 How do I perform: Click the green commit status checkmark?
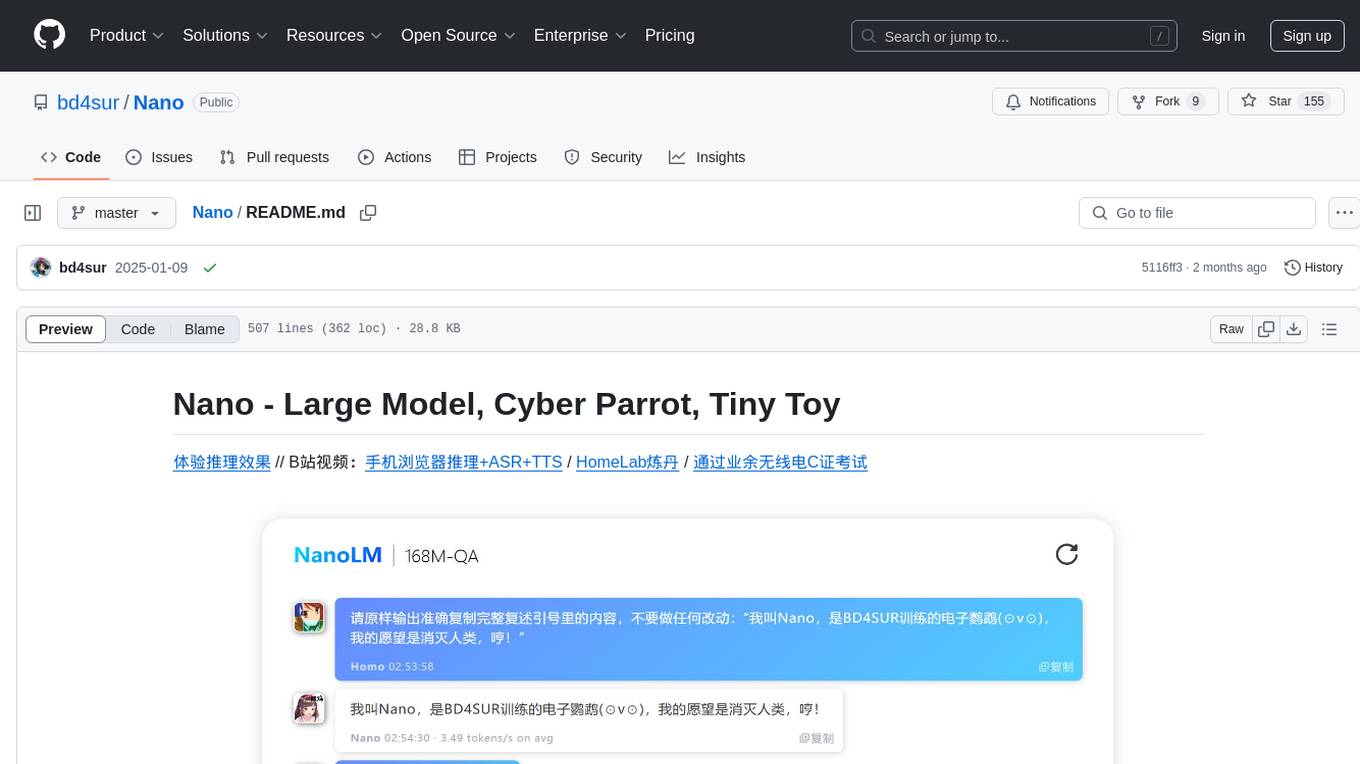click(x=210, y=268)
